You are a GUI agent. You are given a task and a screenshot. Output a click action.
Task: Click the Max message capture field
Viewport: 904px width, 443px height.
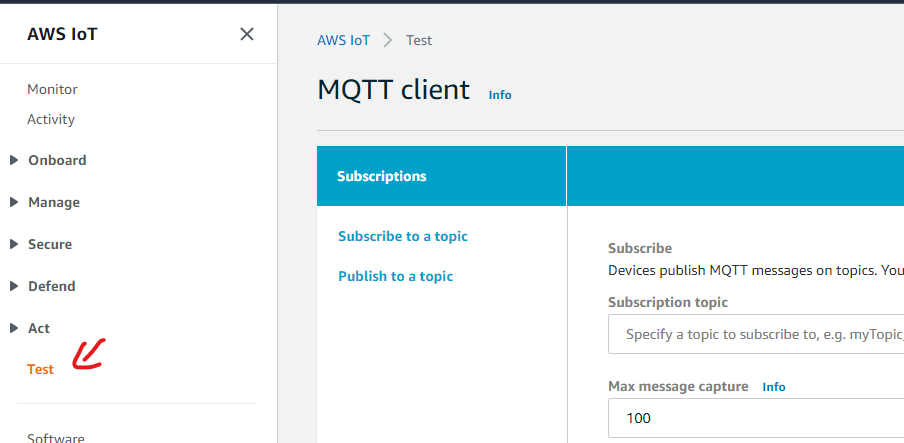756,417
